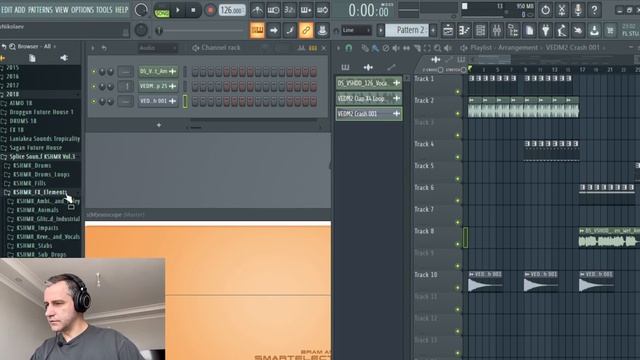This screenshot has height=360, width=640.
Task: Open the HELP menu
Action: [x=121, y=9]
